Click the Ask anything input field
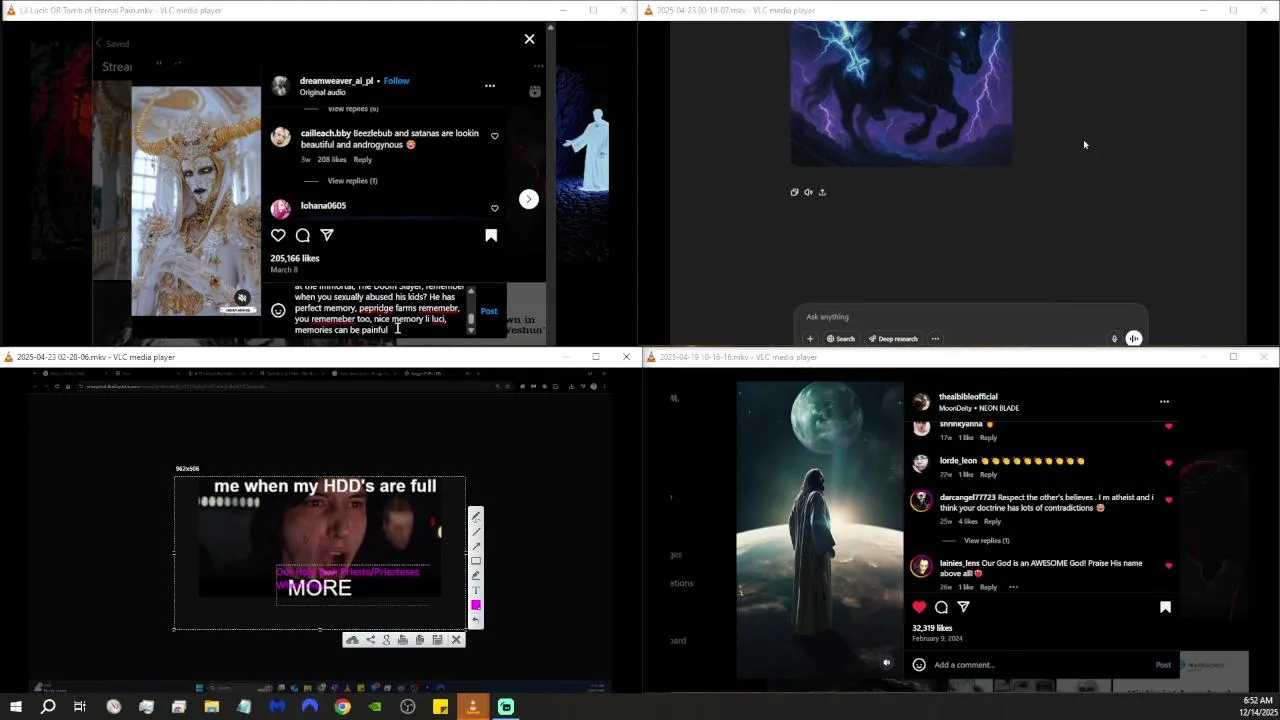1280x720 pixels. coord(970,317)
